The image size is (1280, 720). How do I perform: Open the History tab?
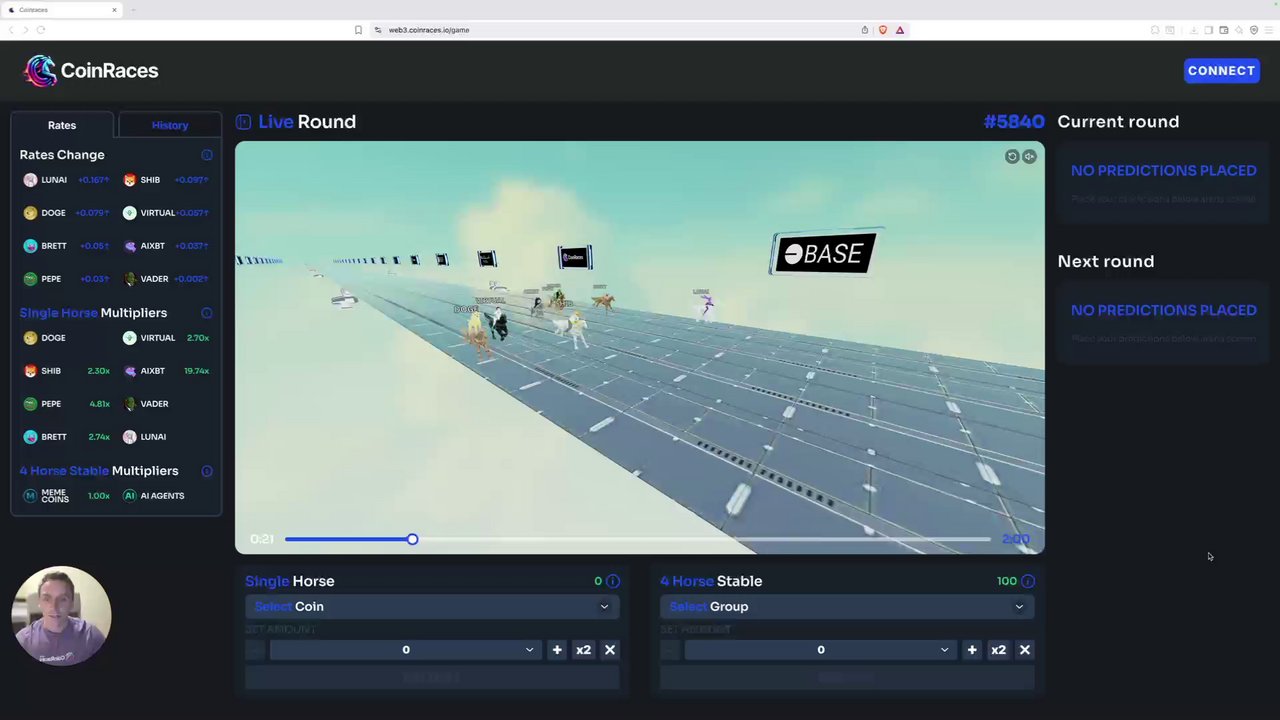tap(170, 125)
